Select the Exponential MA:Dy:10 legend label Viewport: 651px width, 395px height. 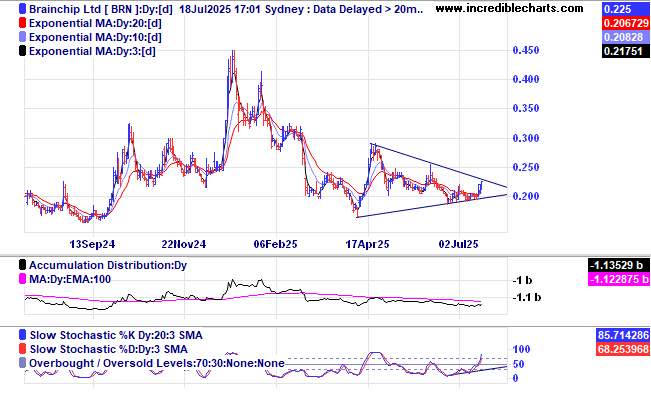95,37
